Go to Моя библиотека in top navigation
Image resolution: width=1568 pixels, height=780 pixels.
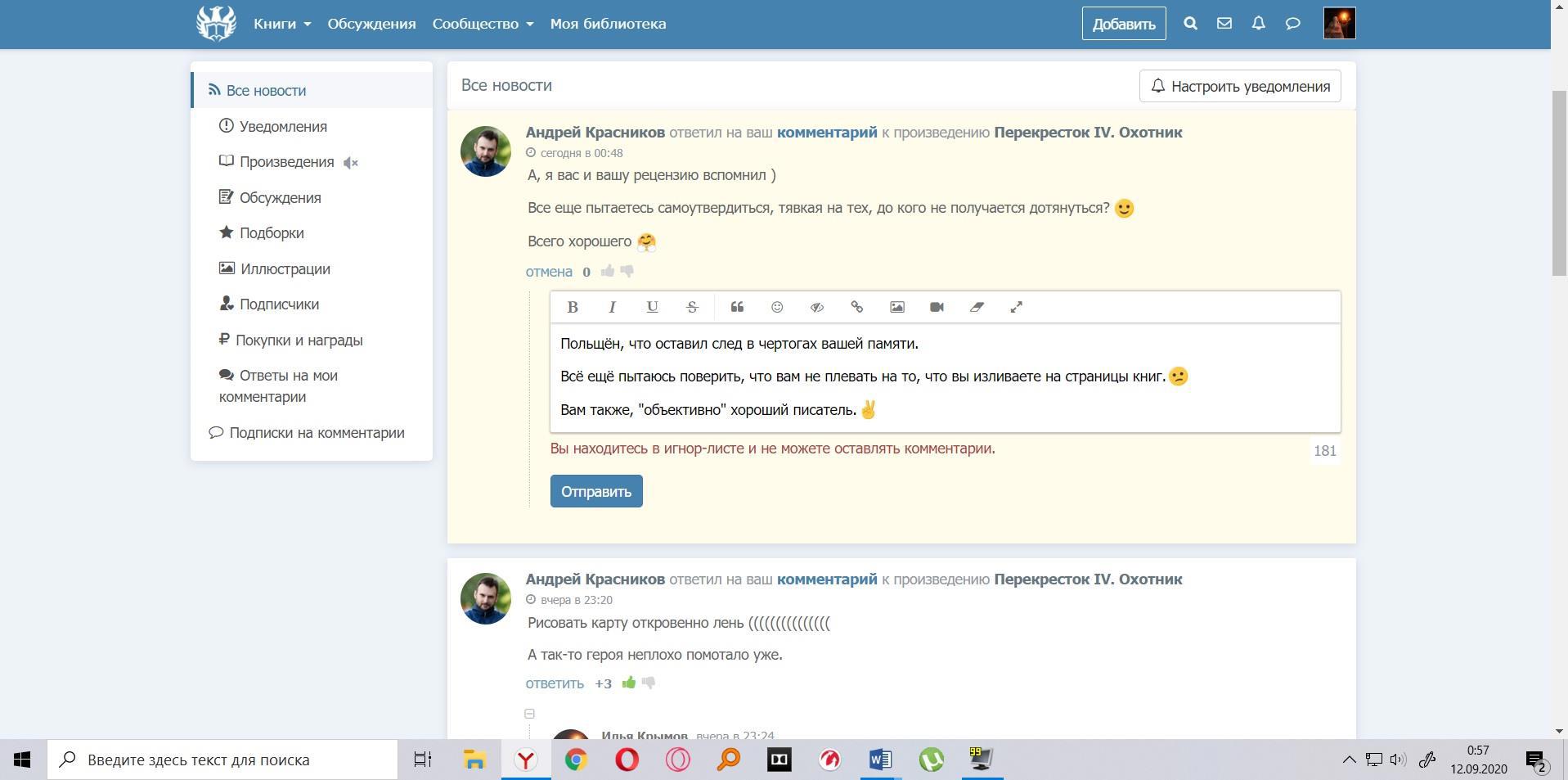[x=608, y=24]
